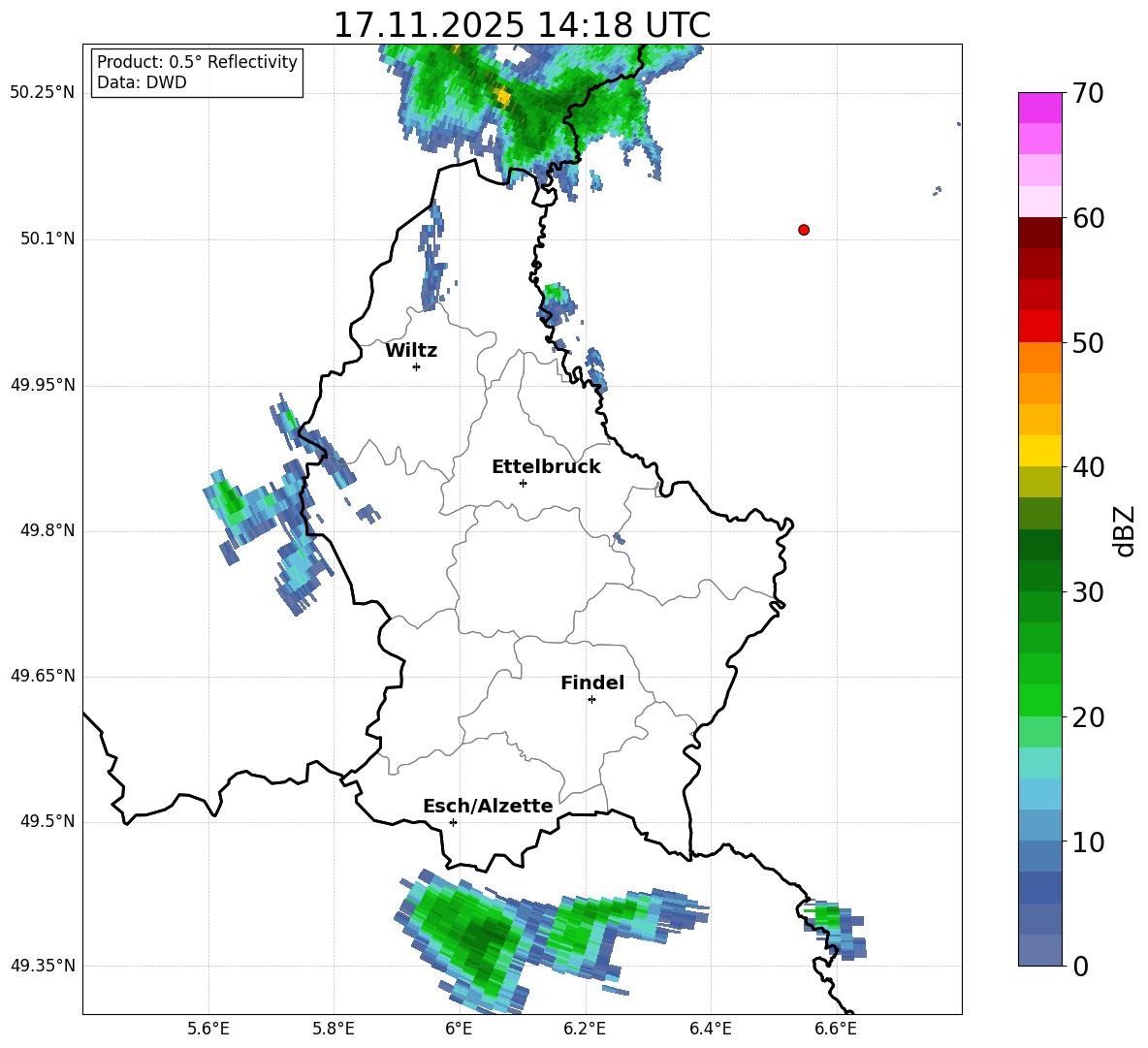Click the magenta segment atop the colorbar
The image size is (1148, 1048).
pyautogui.click(x=1039, y=108)
